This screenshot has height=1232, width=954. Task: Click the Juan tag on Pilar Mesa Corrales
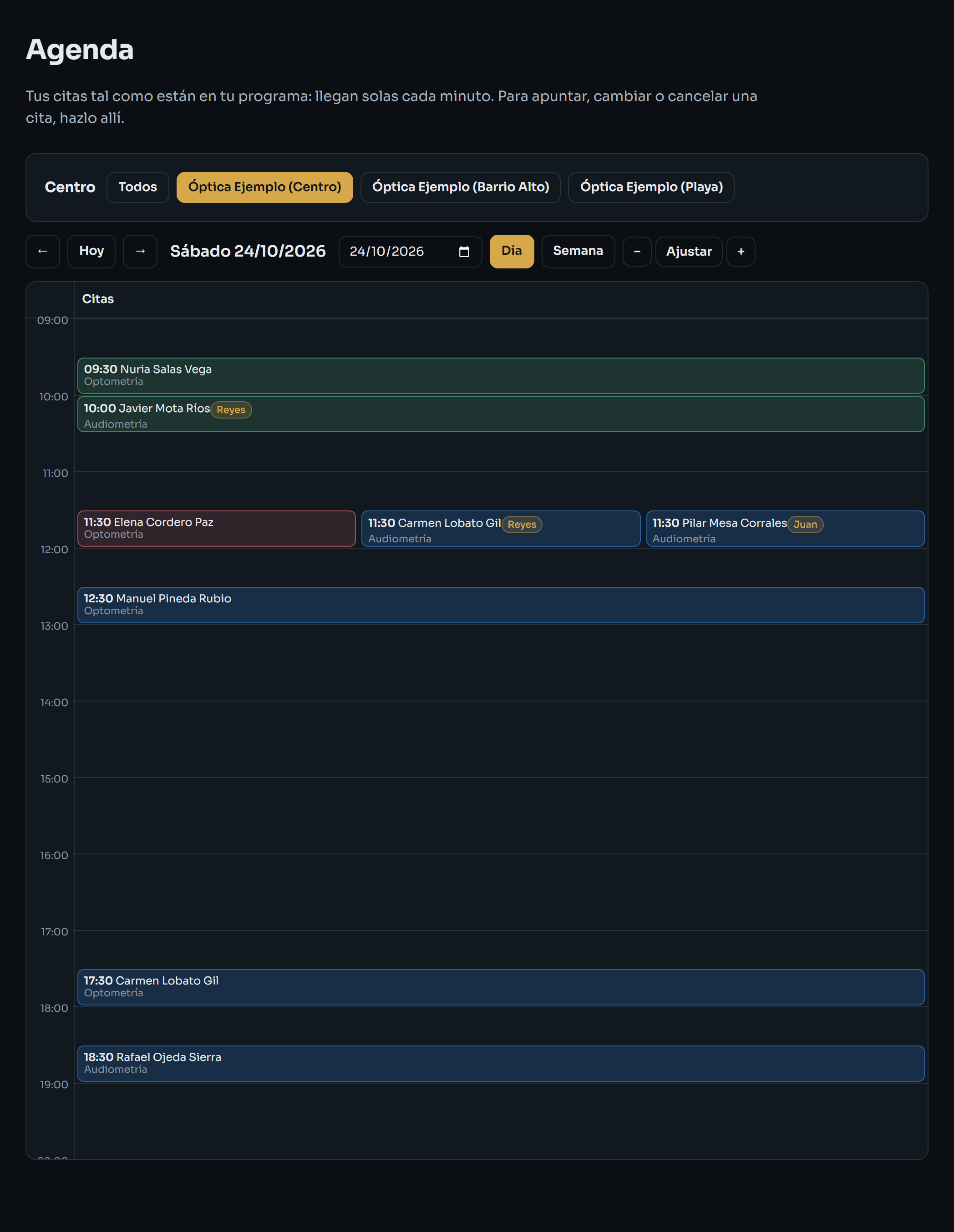(x=805, y=524)
